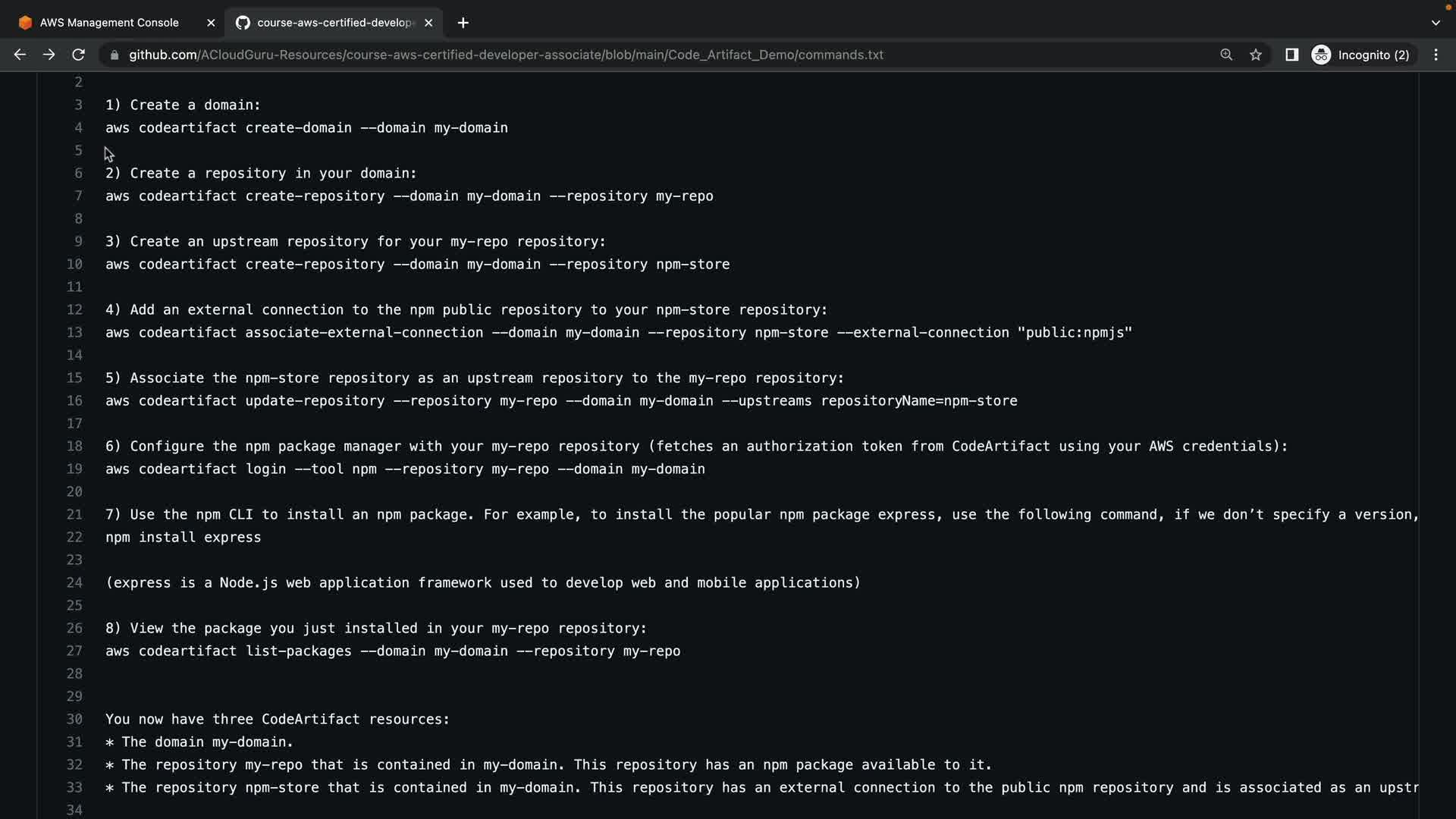Switch to AWS Management Console tab
This screenshot has width=1456, height=819.
[109, 23]
